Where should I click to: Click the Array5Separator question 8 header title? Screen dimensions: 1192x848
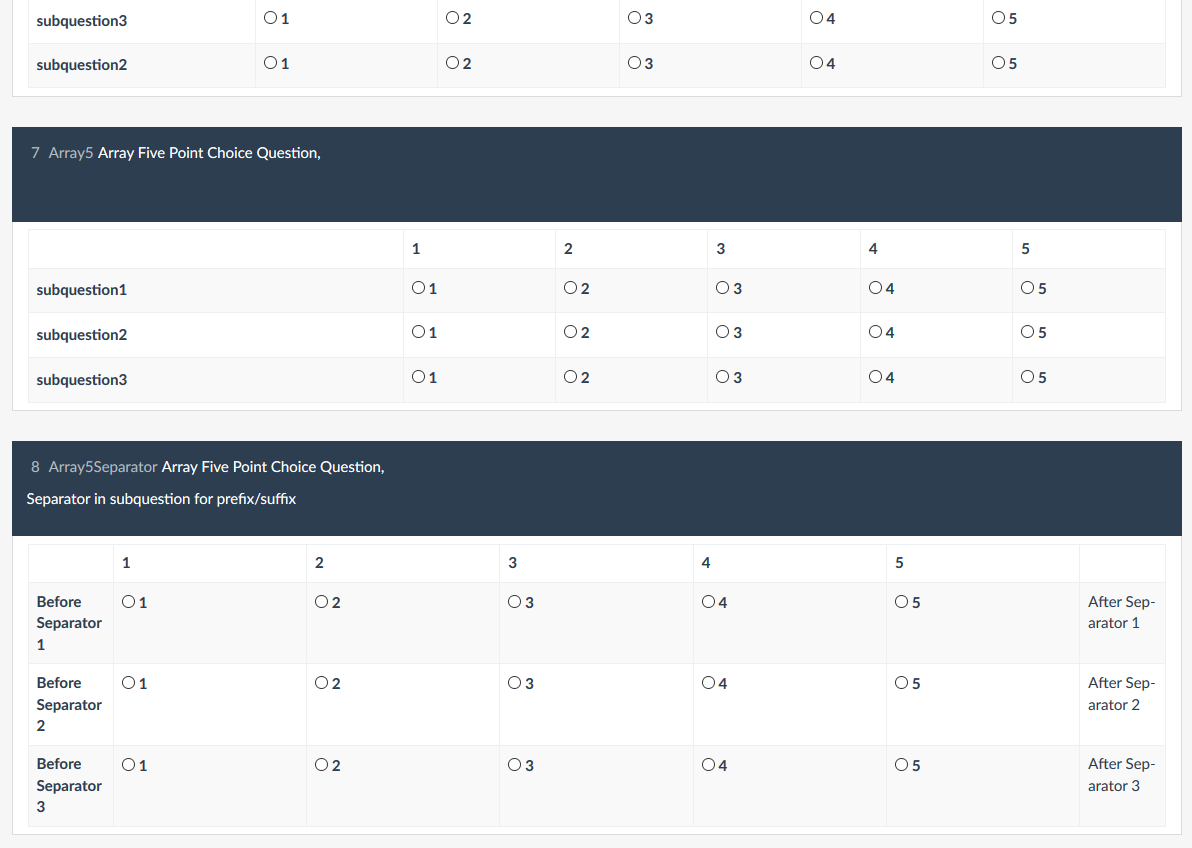(272, 467)
